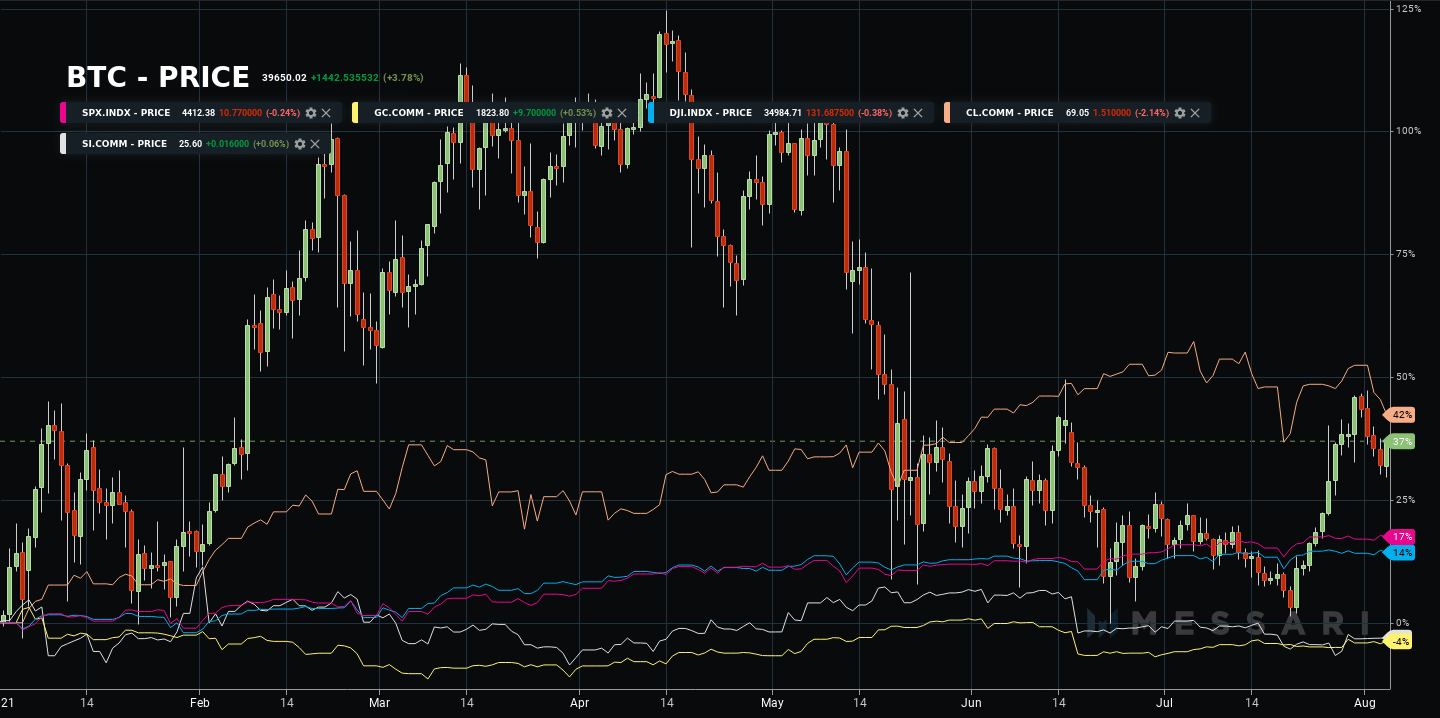Open settings gear for GC.COMM series

coord(606,113)
